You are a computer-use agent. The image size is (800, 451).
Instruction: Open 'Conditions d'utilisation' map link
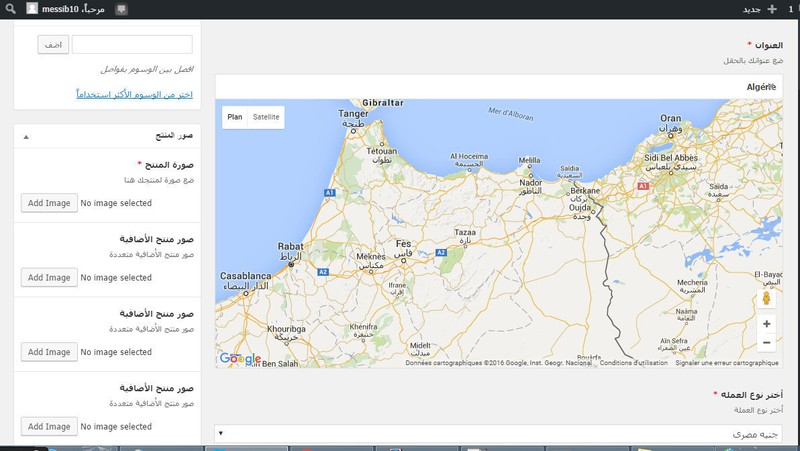[634, 363]
